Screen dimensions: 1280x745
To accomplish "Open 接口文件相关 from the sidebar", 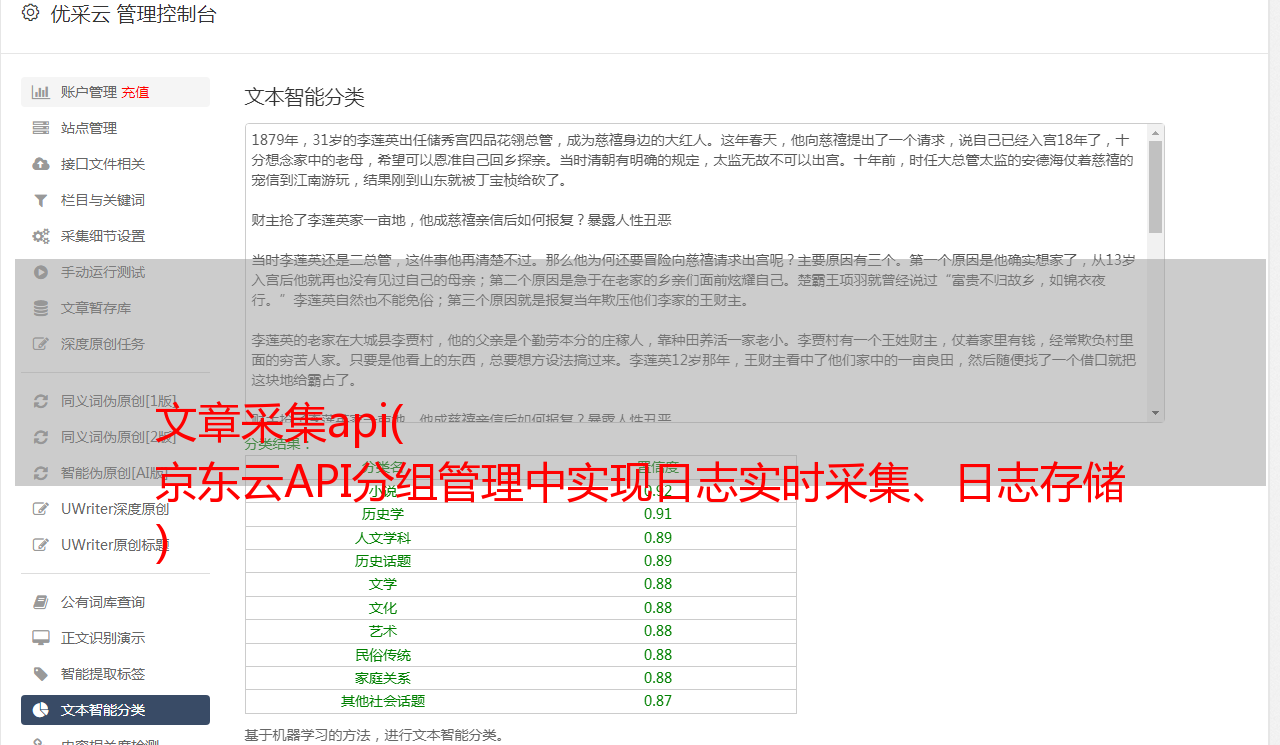I will coord(103,164).
